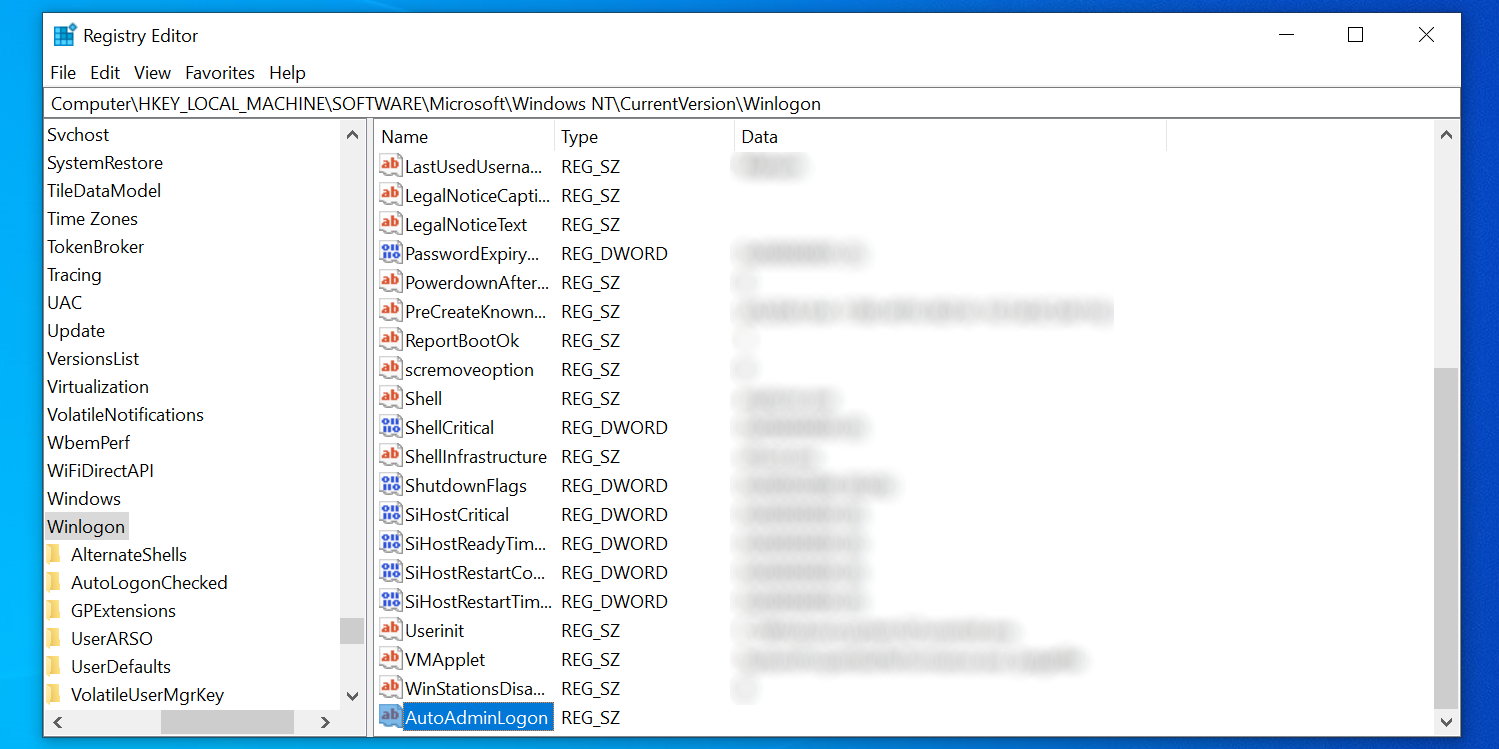The height and width of the screenshot is (749, 1499).
Task: Select the SiHostRestartTim... value name
Action: (478, 602)
